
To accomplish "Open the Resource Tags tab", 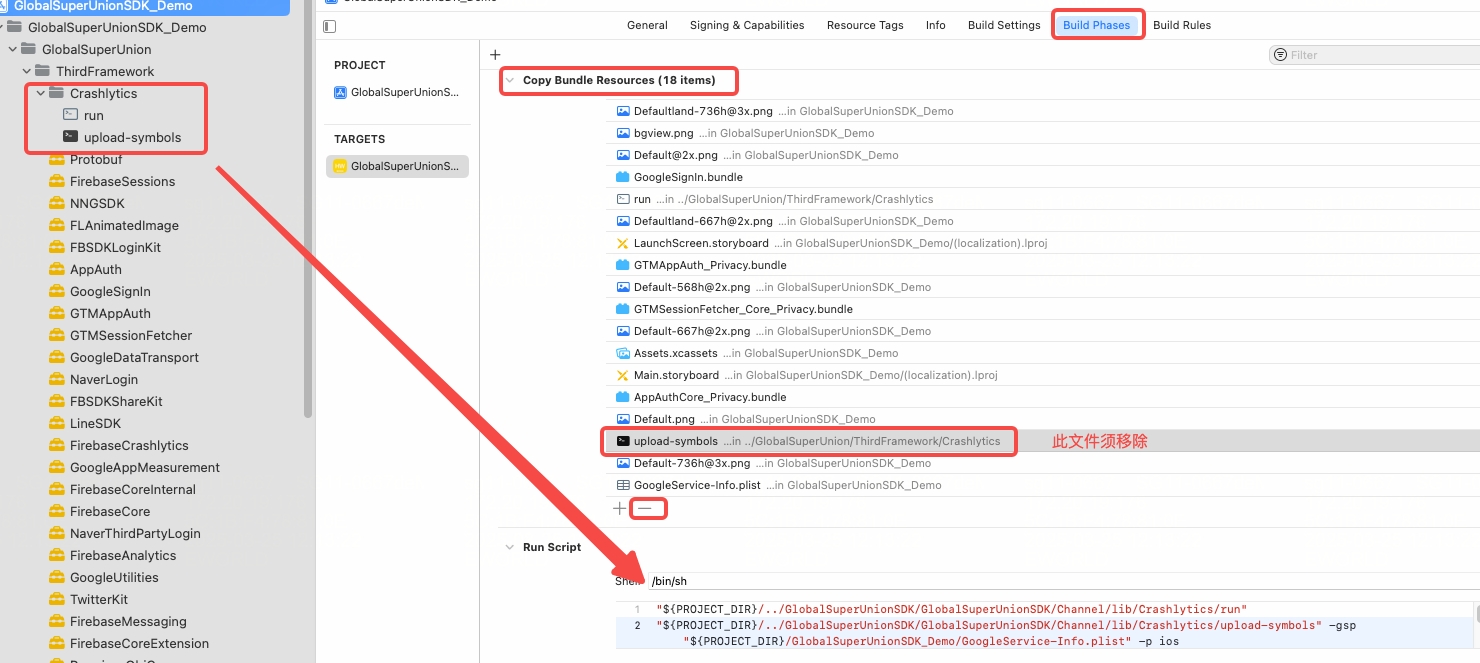I will point(865,25).
